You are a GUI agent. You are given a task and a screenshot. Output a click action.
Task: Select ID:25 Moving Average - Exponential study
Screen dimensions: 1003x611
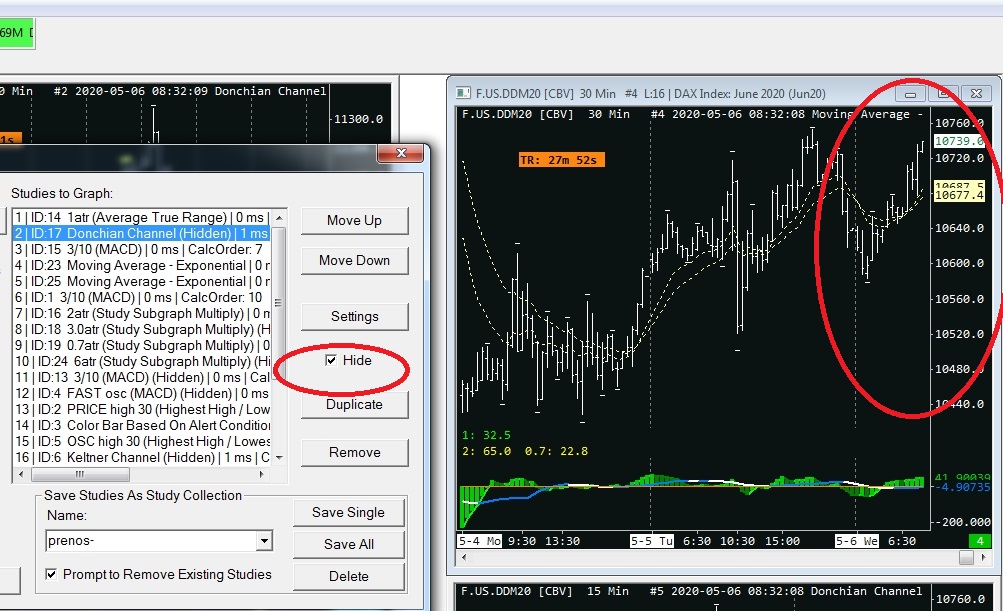pyautogui.click(x=142, y=282)
